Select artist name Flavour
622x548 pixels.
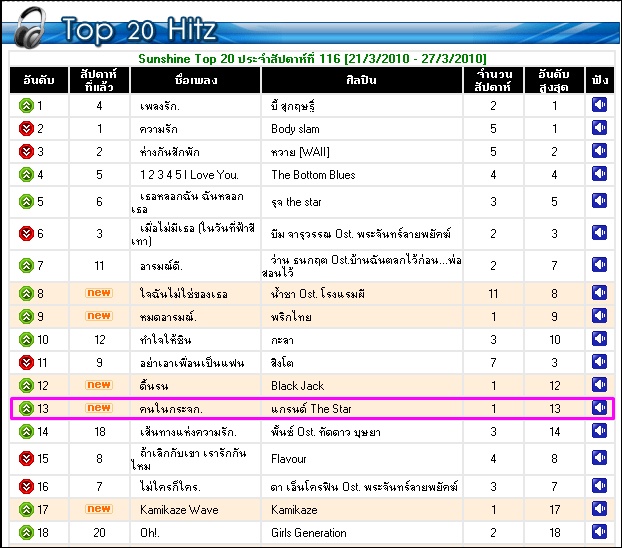tap(288, 459)
